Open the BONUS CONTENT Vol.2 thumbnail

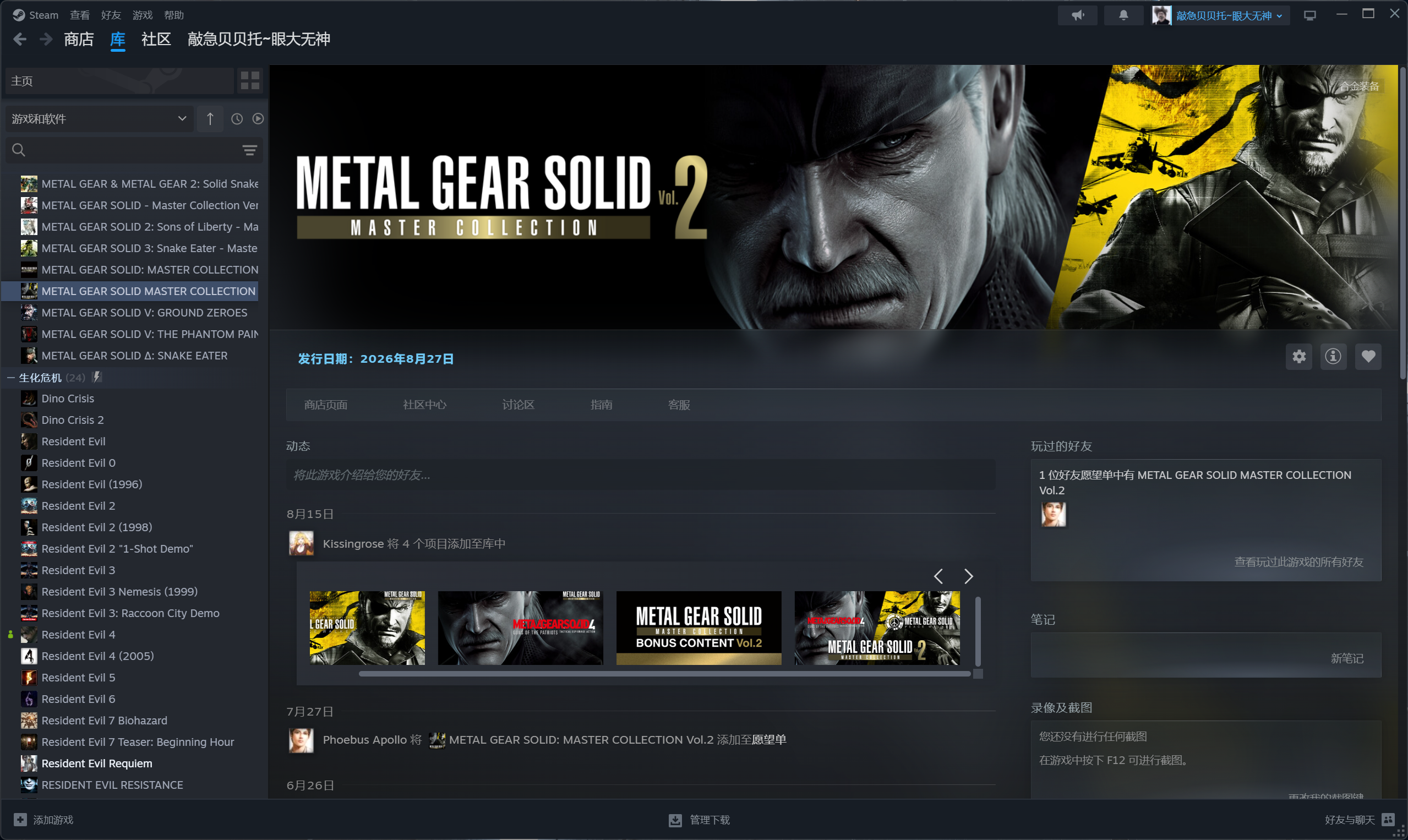click(x=698, y=628)
